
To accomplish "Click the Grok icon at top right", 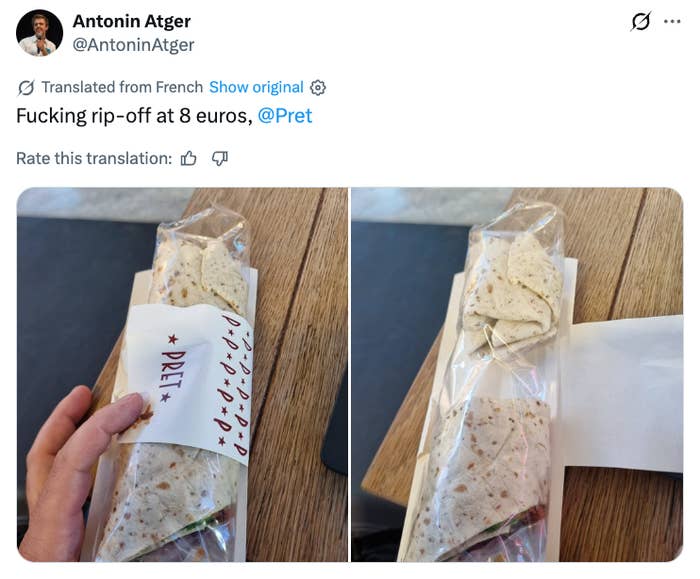I will tap(641, 21).
